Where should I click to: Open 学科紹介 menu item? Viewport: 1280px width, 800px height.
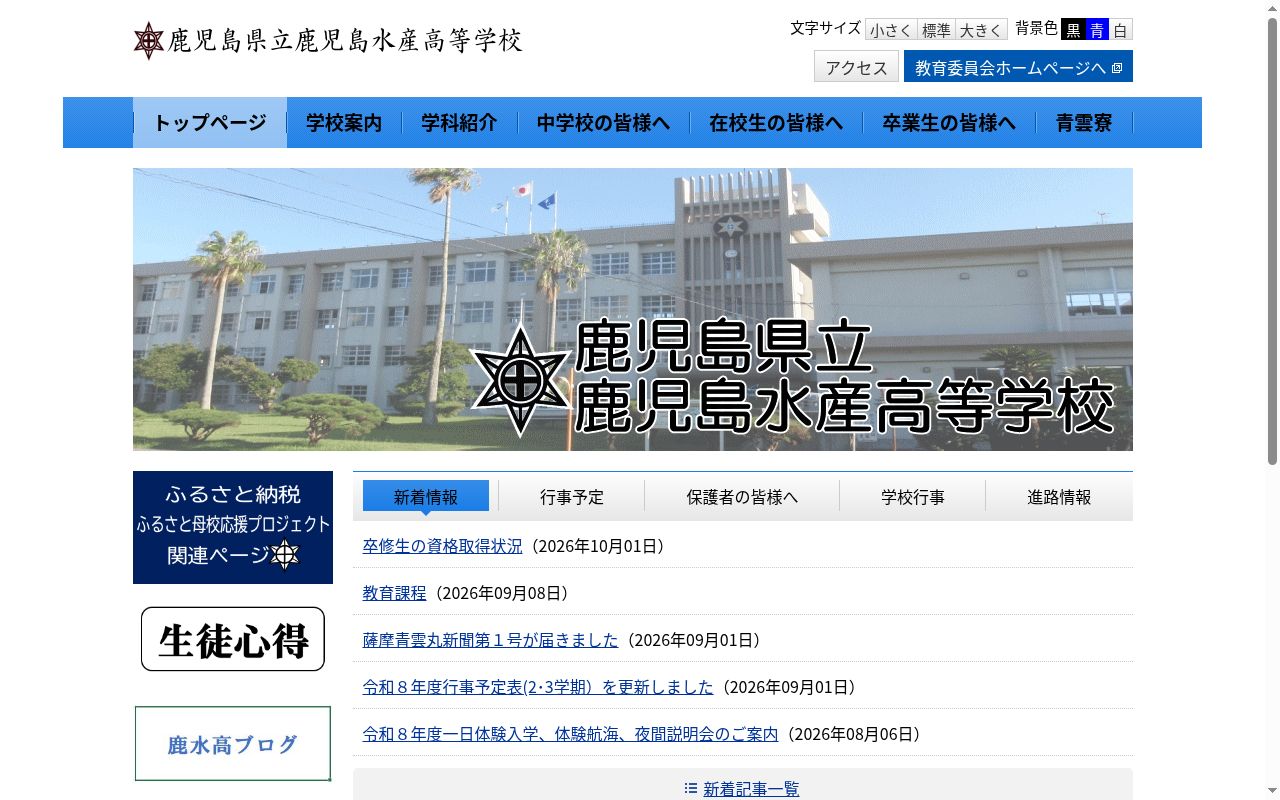click(x=459, y=123)
